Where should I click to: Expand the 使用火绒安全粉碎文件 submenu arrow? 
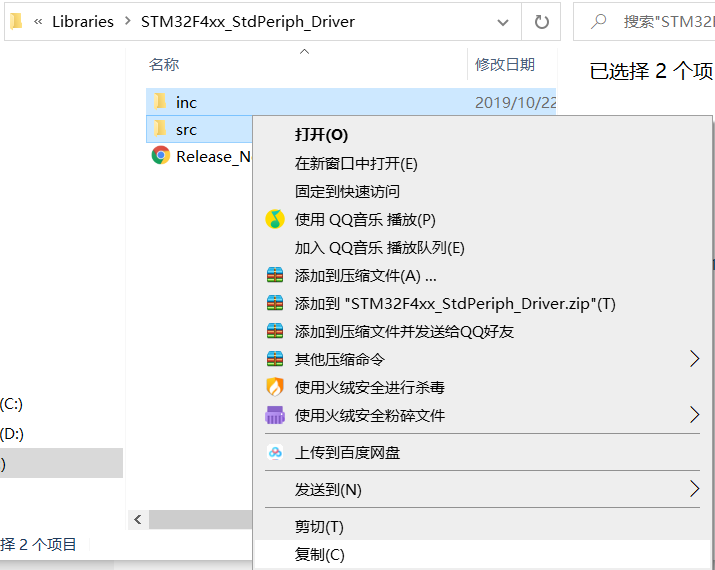point(694,415)
